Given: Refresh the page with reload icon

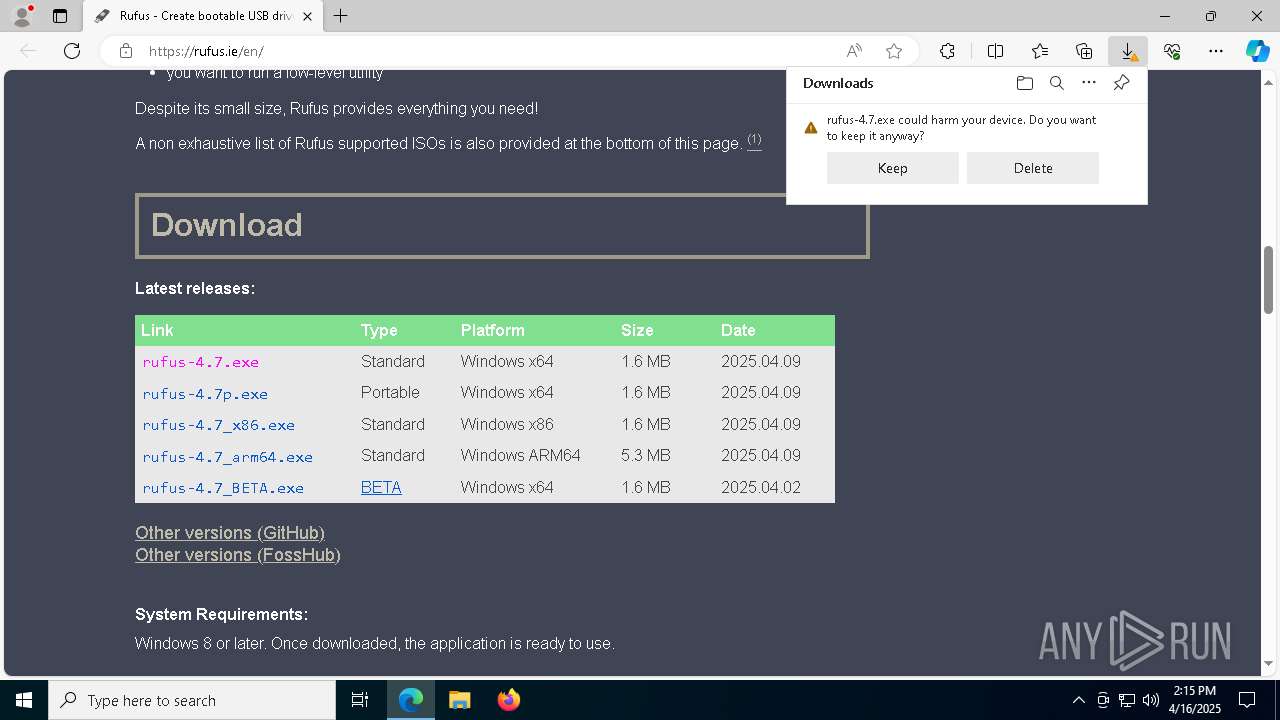Looking at the screenshot, I should point(72,51).
